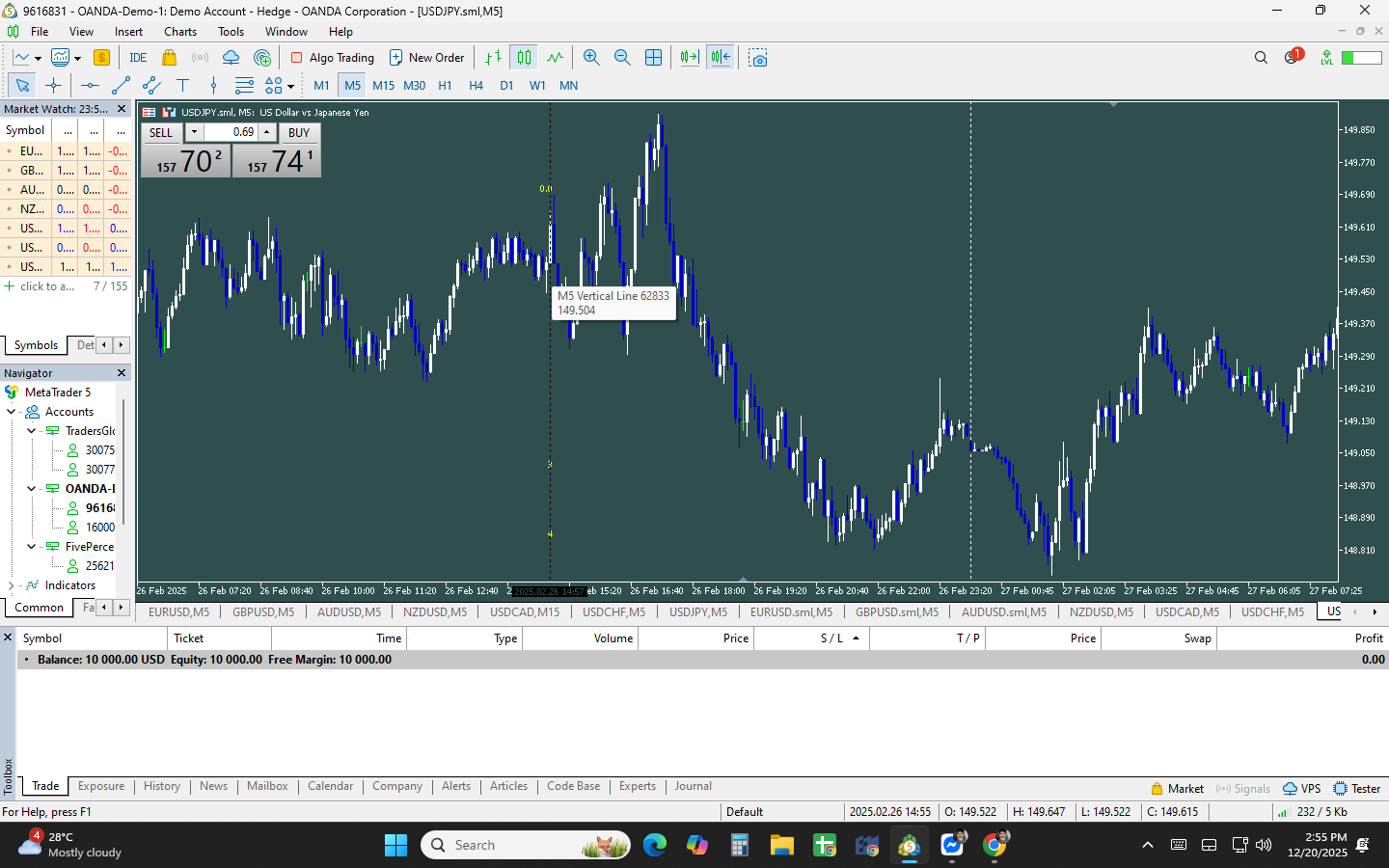This screenshot has width=1389, height=868.
Task: Open the File menu
Action: click(x=40, y=32)
